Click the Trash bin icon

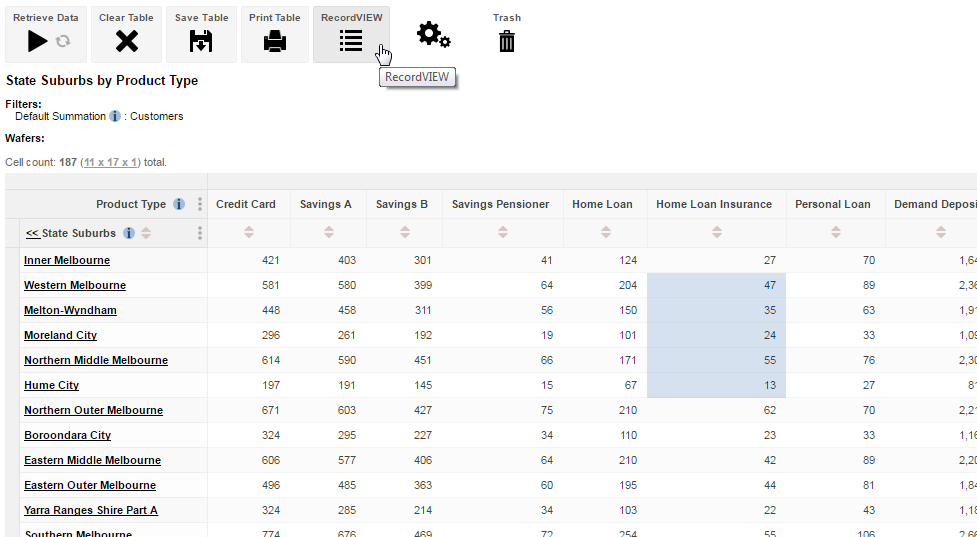point(507,41)
